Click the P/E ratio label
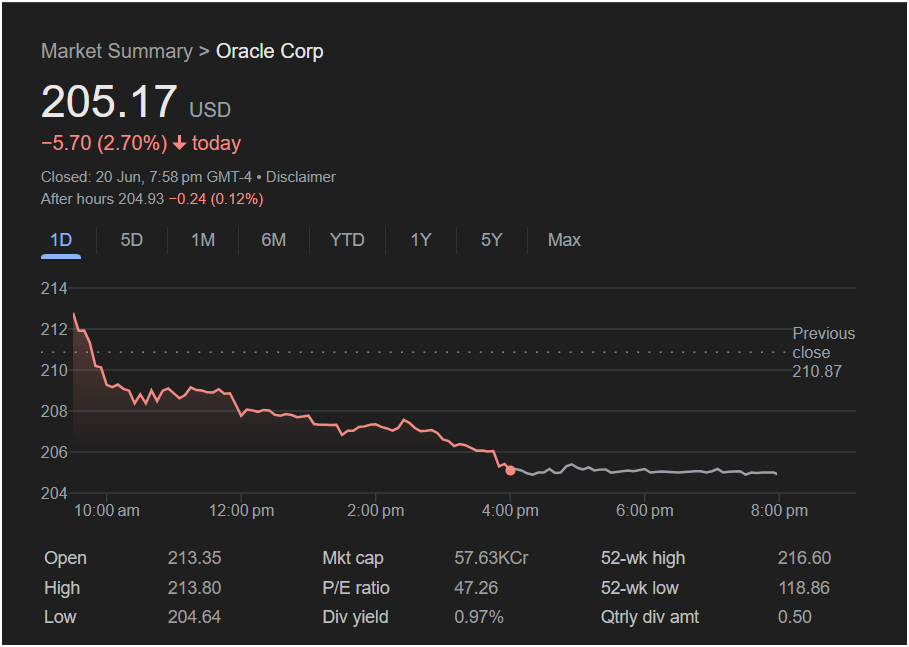The width and height of the screenshot is (909, 647). [x=356, y=587]
